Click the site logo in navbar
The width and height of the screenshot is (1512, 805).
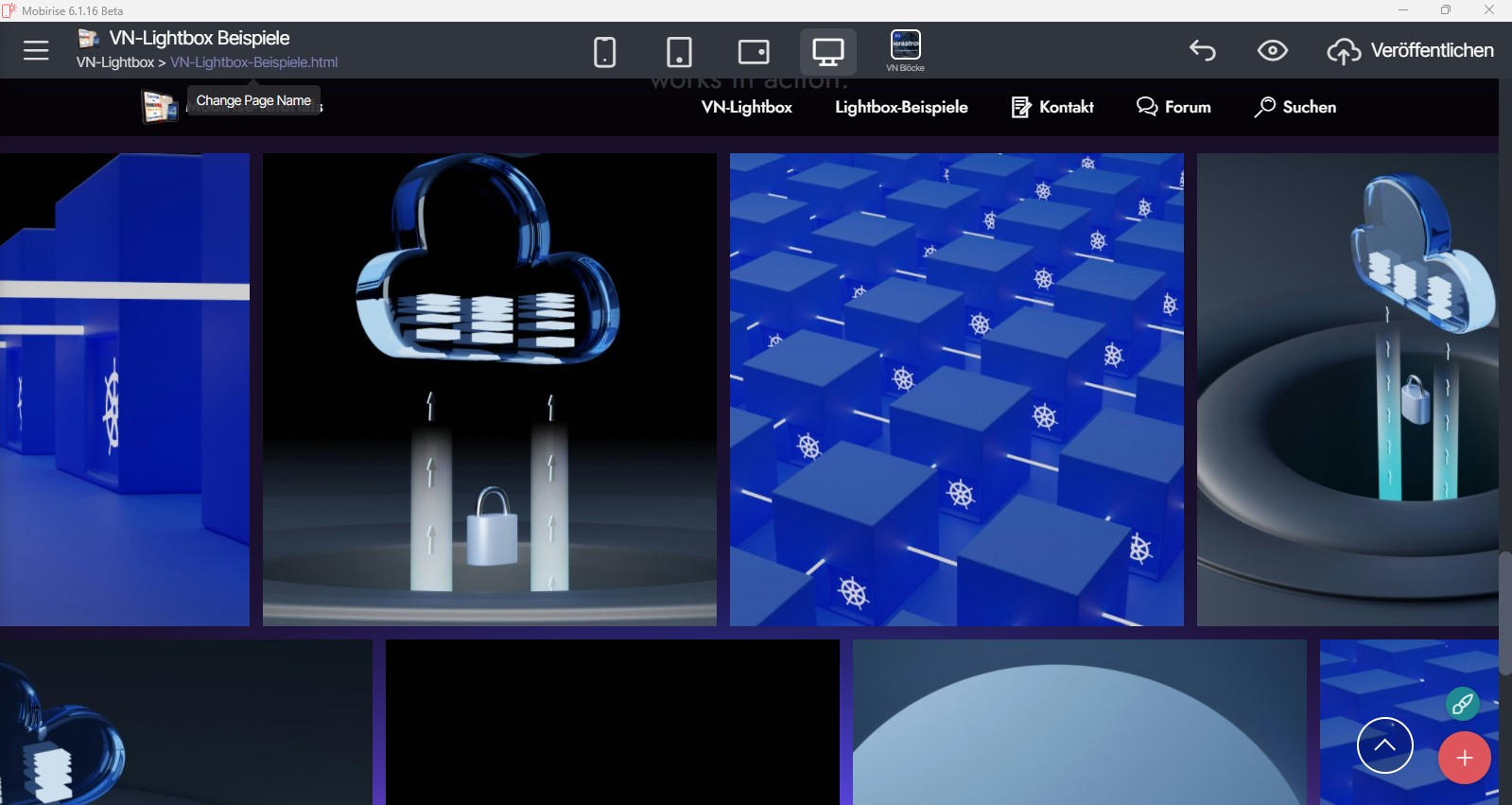point(160,107)
